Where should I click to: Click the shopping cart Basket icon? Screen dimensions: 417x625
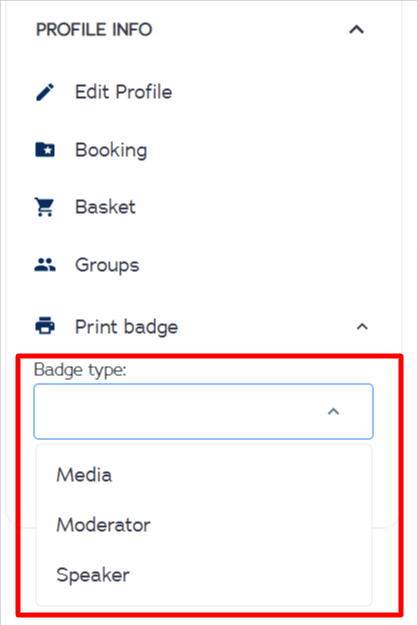point(45,207)
